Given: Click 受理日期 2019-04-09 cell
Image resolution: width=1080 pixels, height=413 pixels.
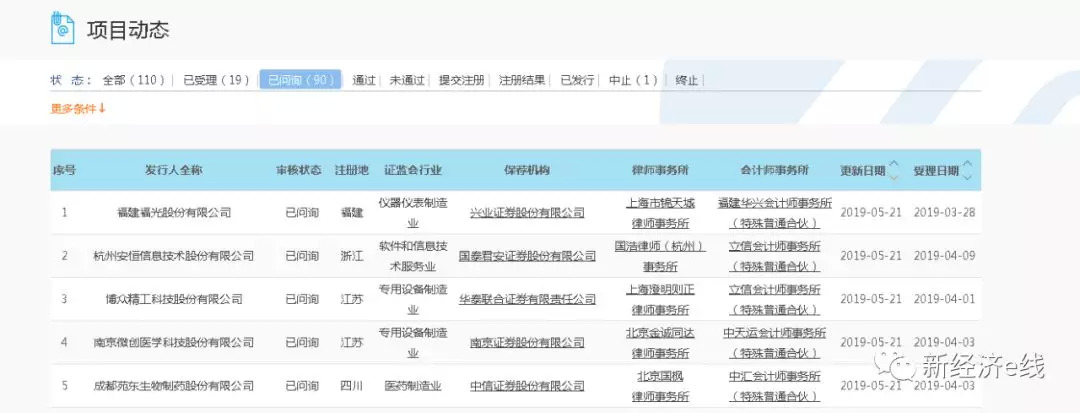Looking at the screenshot, I should pos(944,256).
